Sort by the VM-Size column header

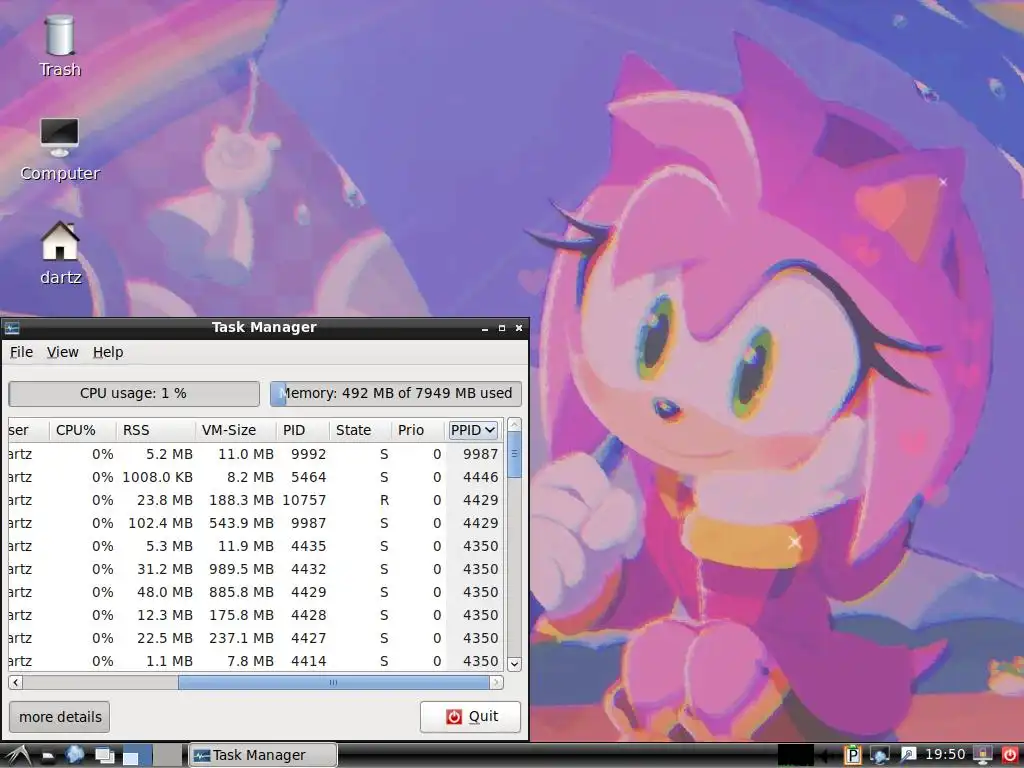[236, 430]
